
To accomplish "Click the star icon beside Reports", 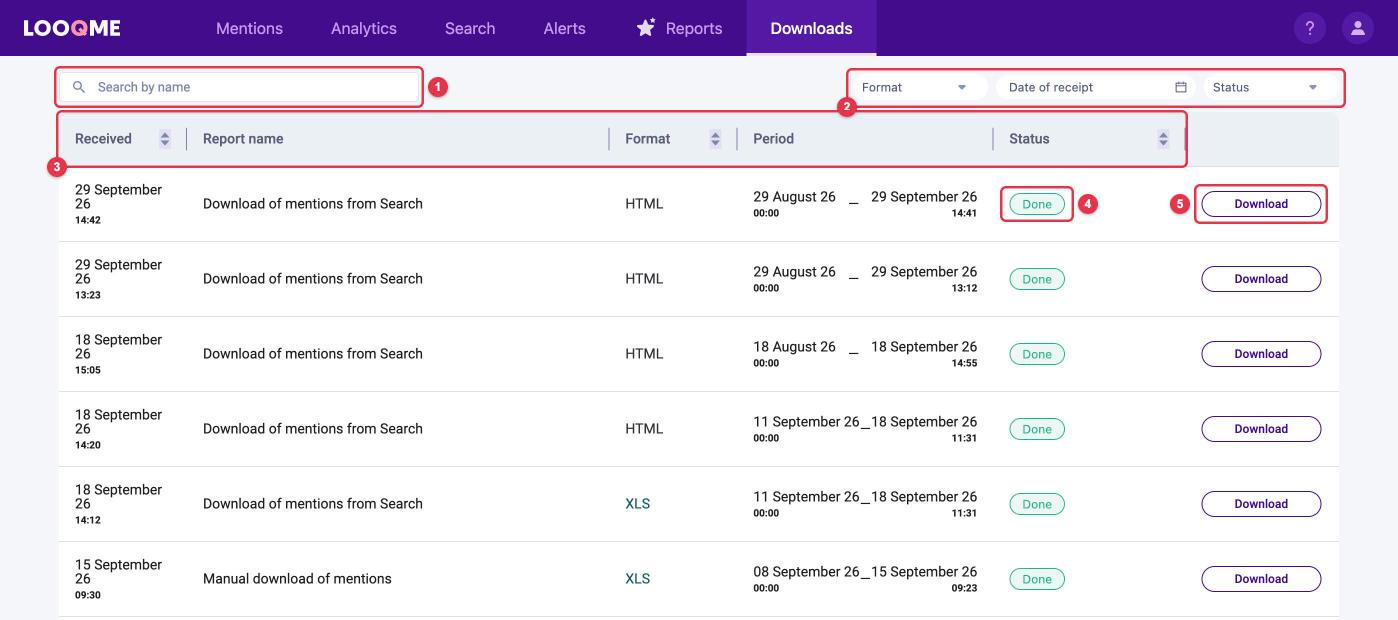I will pyautogui.click(x=646, y=27).
